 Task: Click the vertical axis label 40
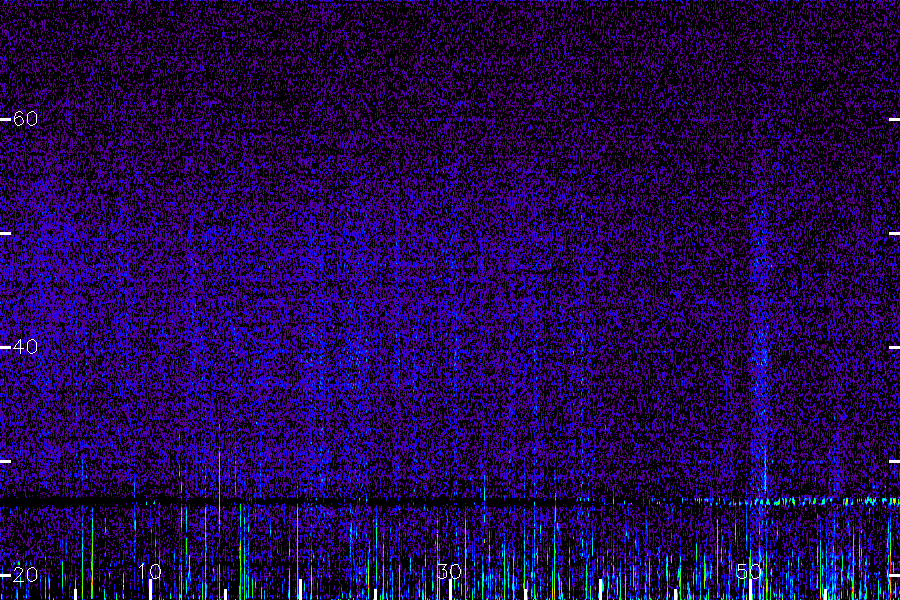(x=25, y=347)
